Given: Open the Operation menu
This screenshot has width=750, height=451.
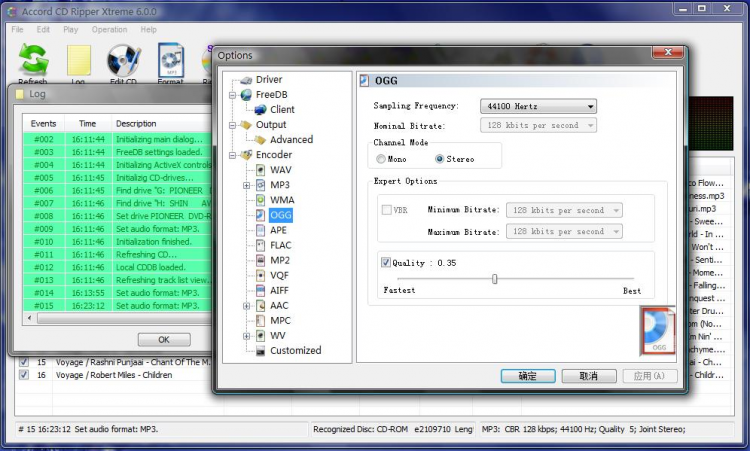Looking at the screenshot, I should 110,30.
